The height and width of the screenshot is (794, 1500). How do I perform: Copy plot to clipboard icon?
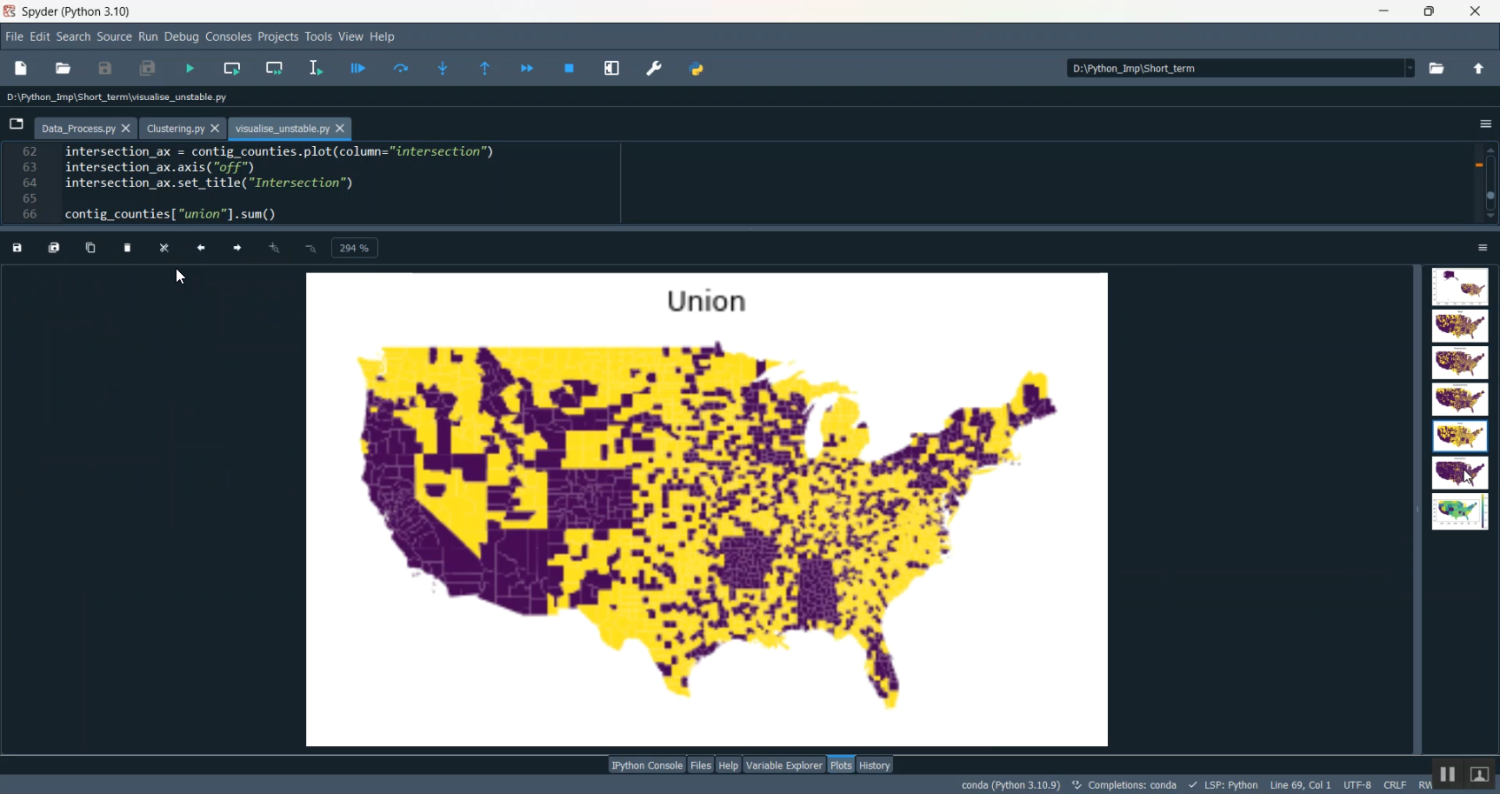tap(90, 248)
